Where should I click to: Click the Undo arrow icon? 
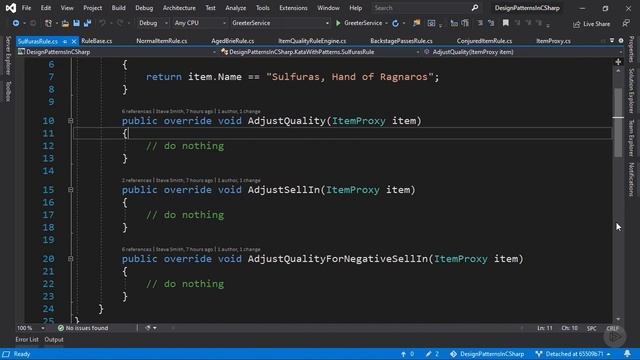(x=102, y=23)
